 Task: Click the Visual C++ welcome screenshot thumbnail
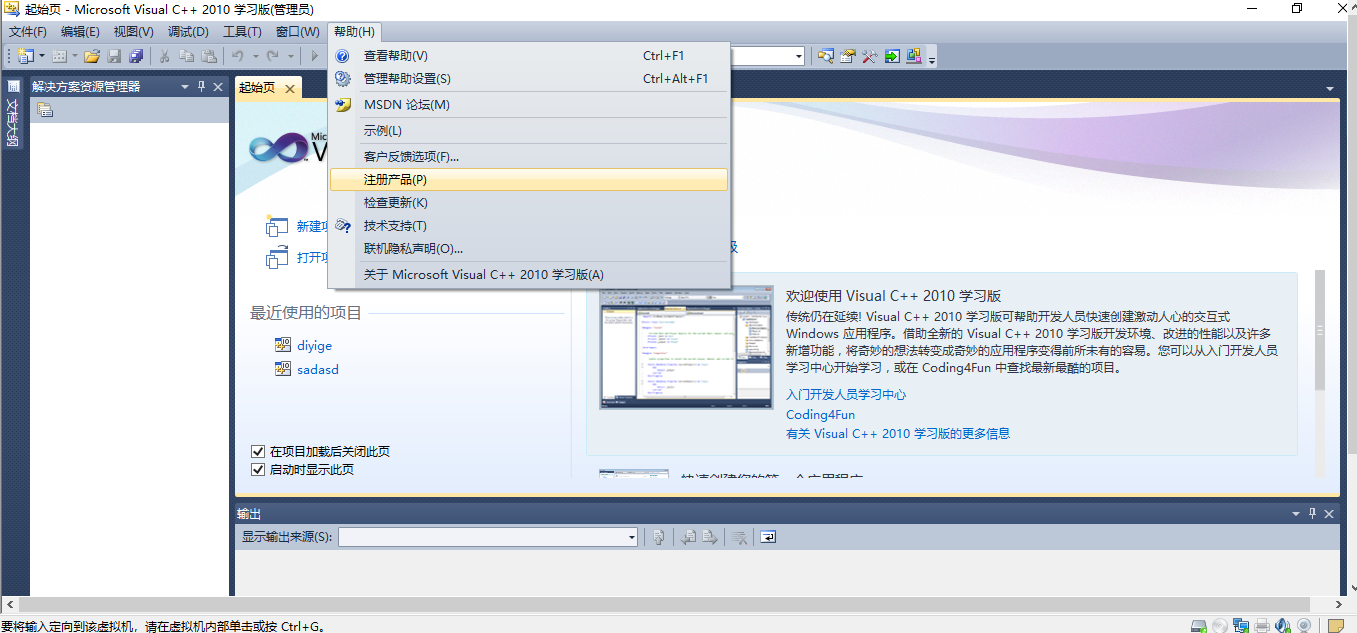point(686,347)
